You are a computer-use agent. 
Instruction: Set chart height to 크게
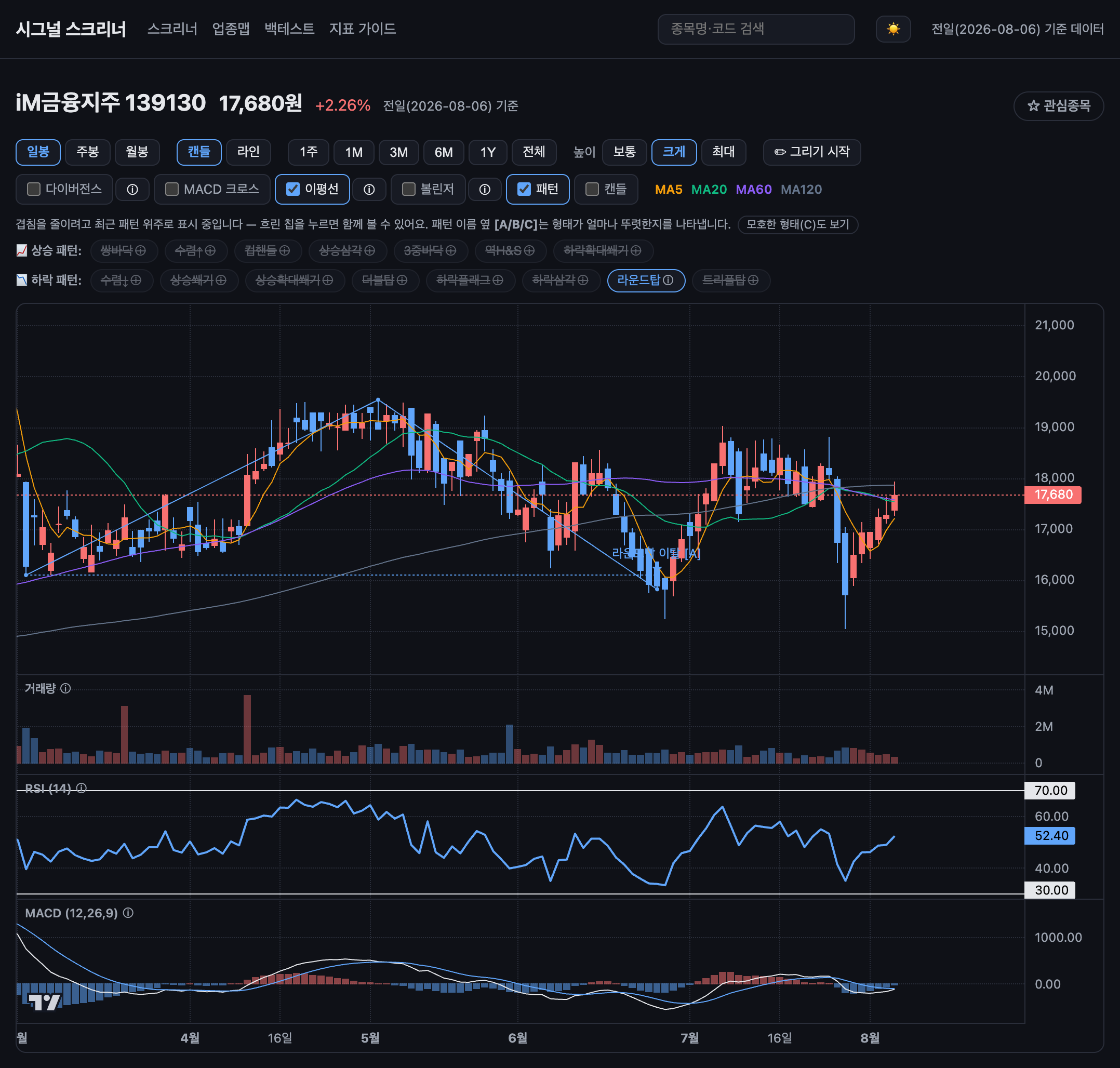(x=674, y=152)
